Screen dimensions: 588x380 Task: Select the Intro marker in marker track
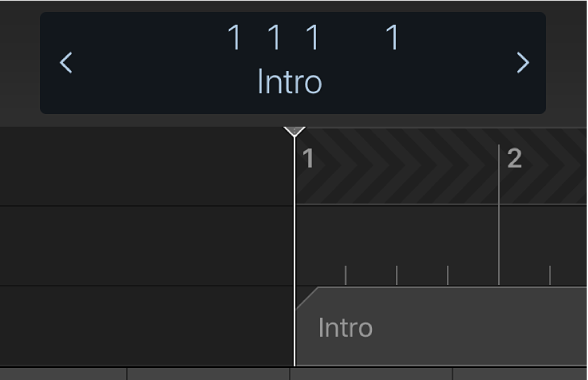point(441,326)
